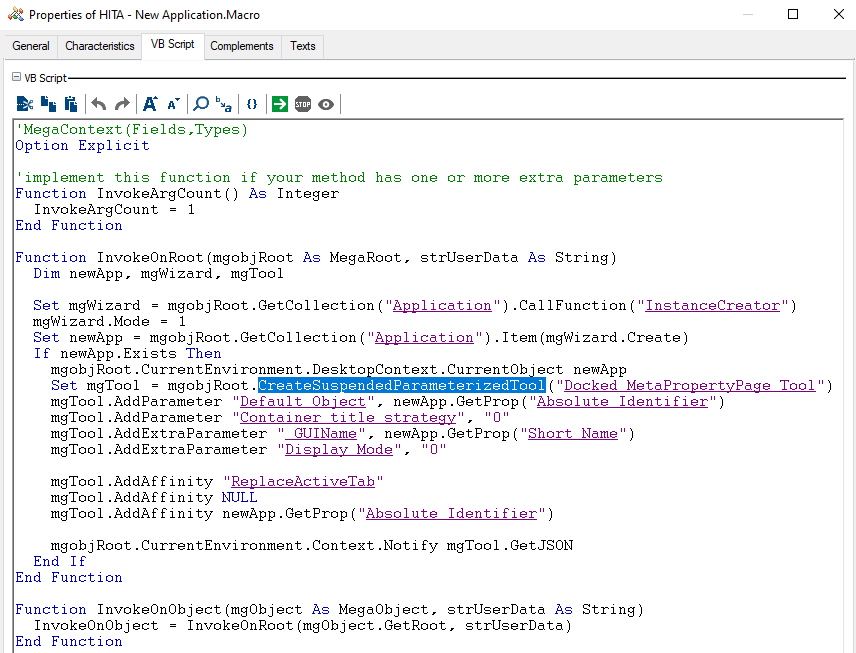Undo the last script edit
The width and height of the screenshot is (856, 653).
(99, 104)
